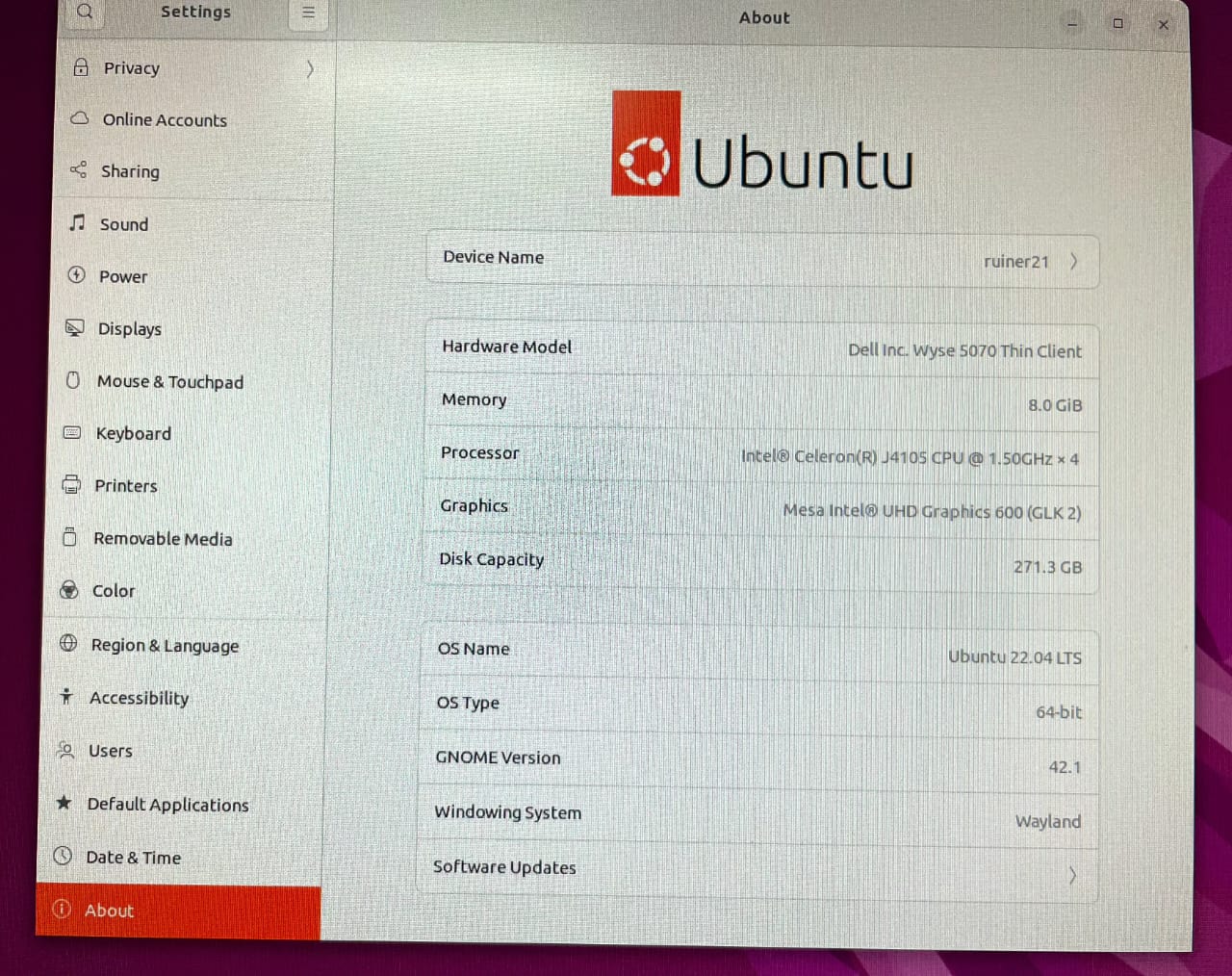Open the hamburger menu in Settings header
The width and height of the screenshot is (1232, 976).
[x=308, y=13]
